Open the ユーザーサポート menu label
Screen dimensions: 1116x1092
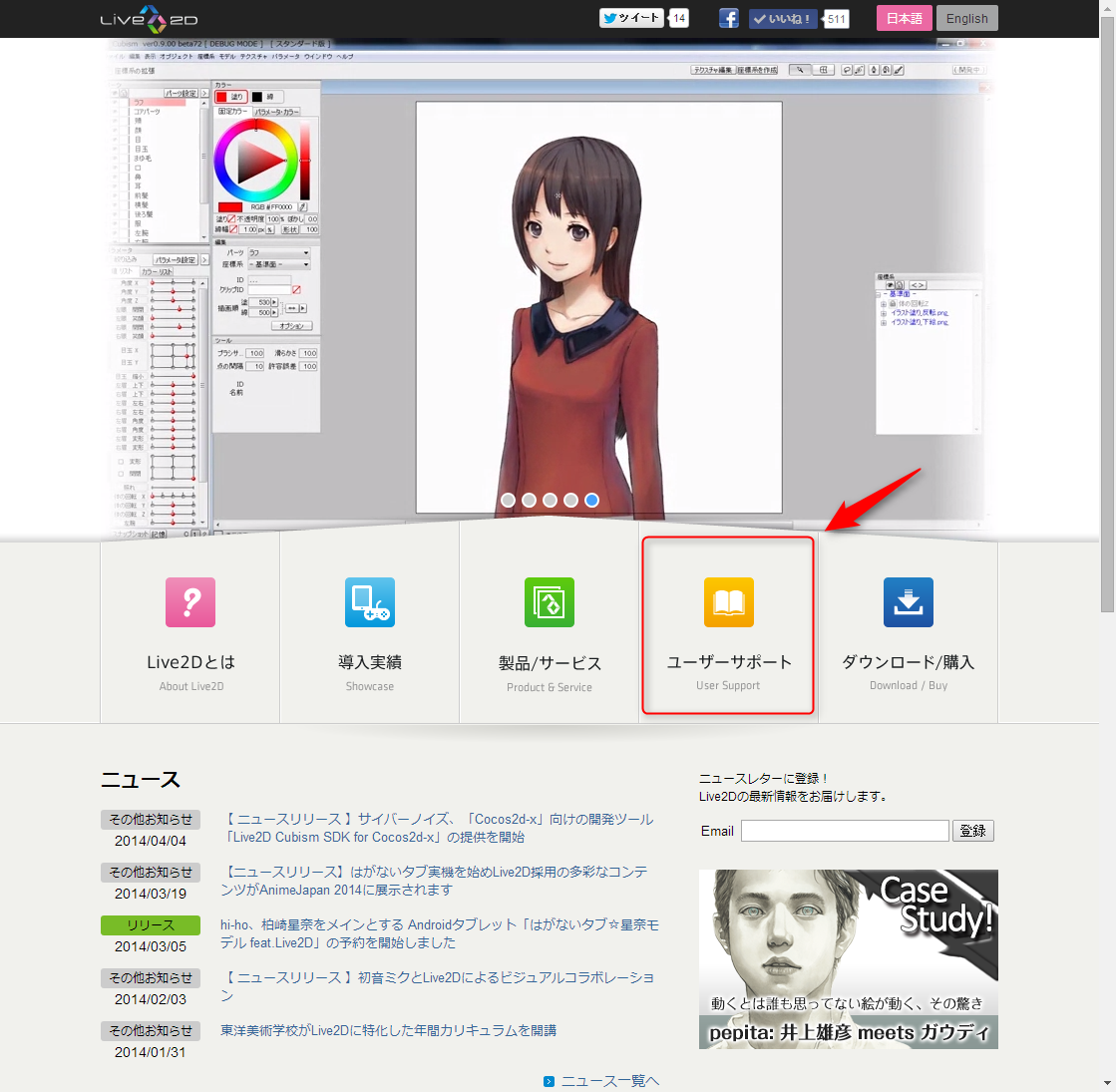pyautogui.click(x=729, y=662)
